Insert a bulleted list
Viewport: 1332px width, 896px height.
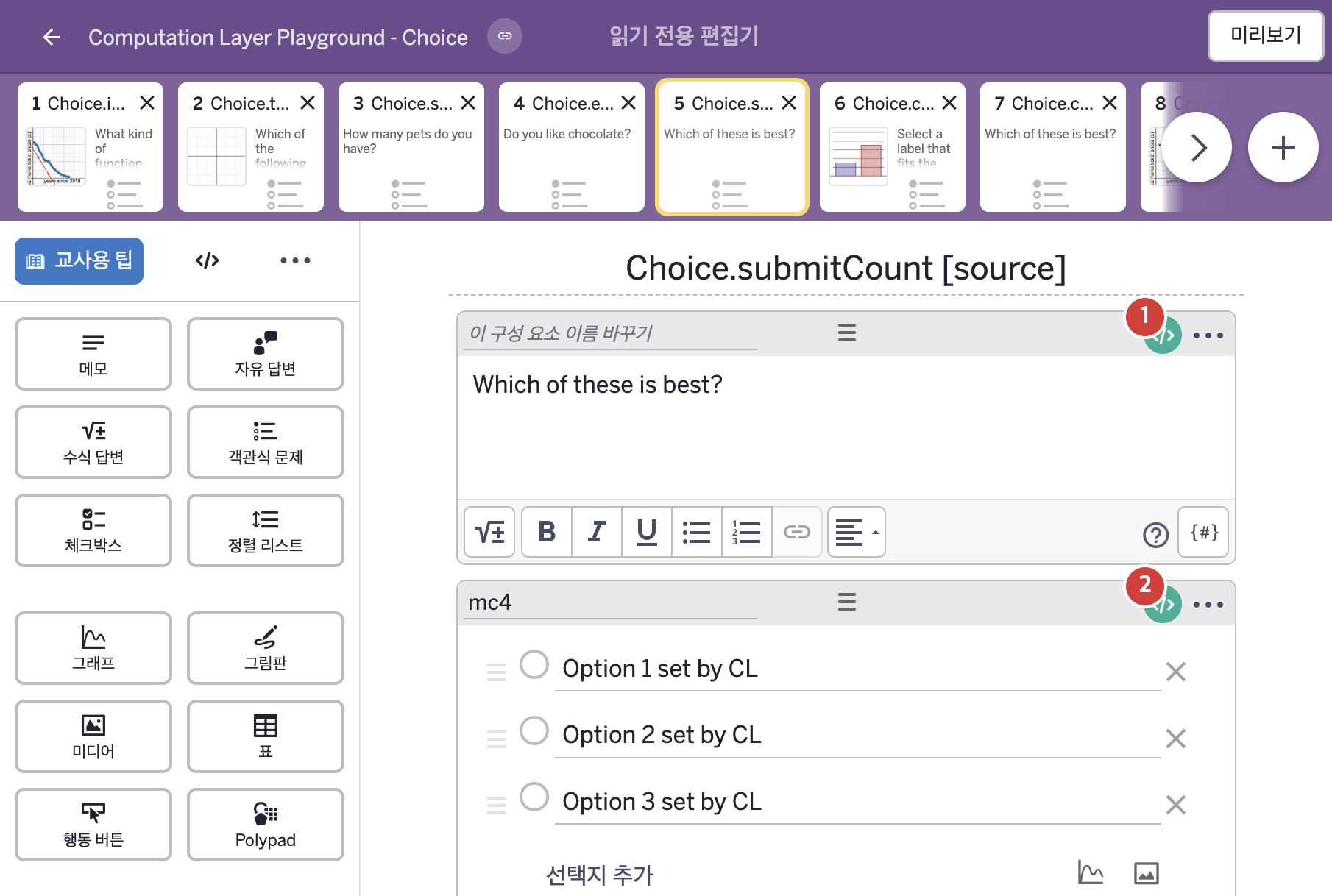(x=696, y=532)
